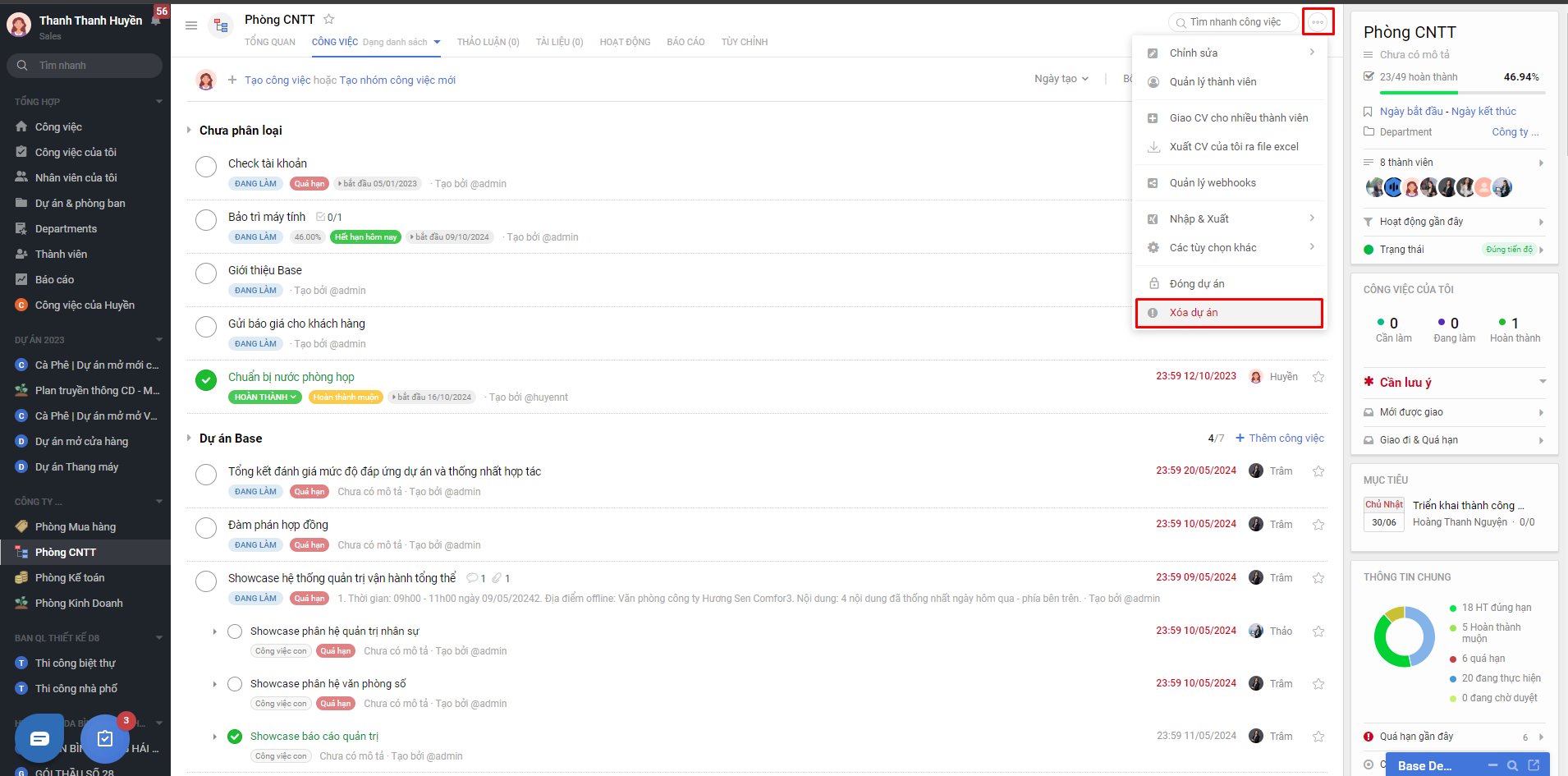Uncheck completed Showcase báo cáo quản trị subtask
1568x776 pixels.
coord(235,737)
